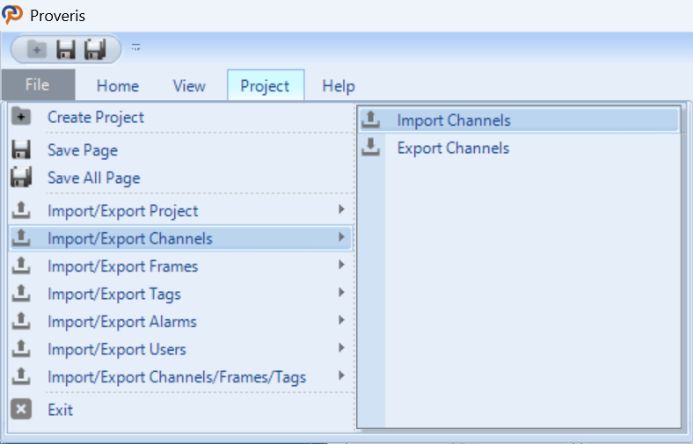Click the new project folder icon in quick access toolbar

click(37, 49)
